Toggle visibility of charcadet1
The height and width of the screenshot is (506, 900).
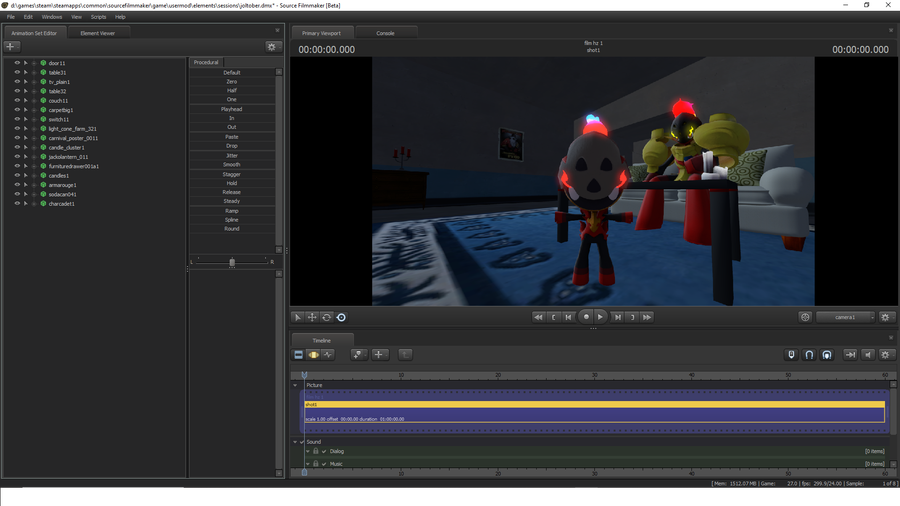click(17, 204)
